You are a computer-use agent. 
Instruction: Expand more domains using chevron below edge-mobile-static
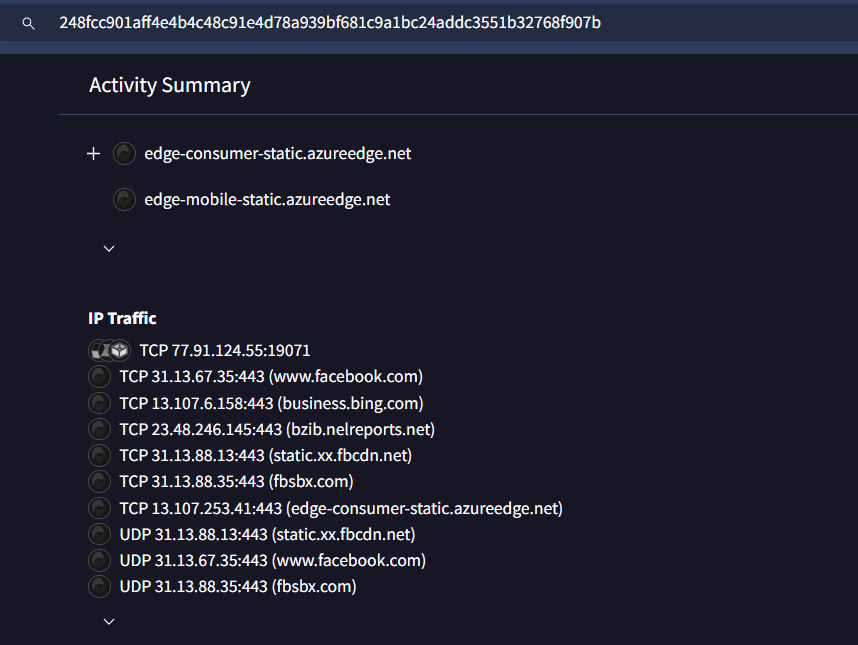click(x=109, y=248)
